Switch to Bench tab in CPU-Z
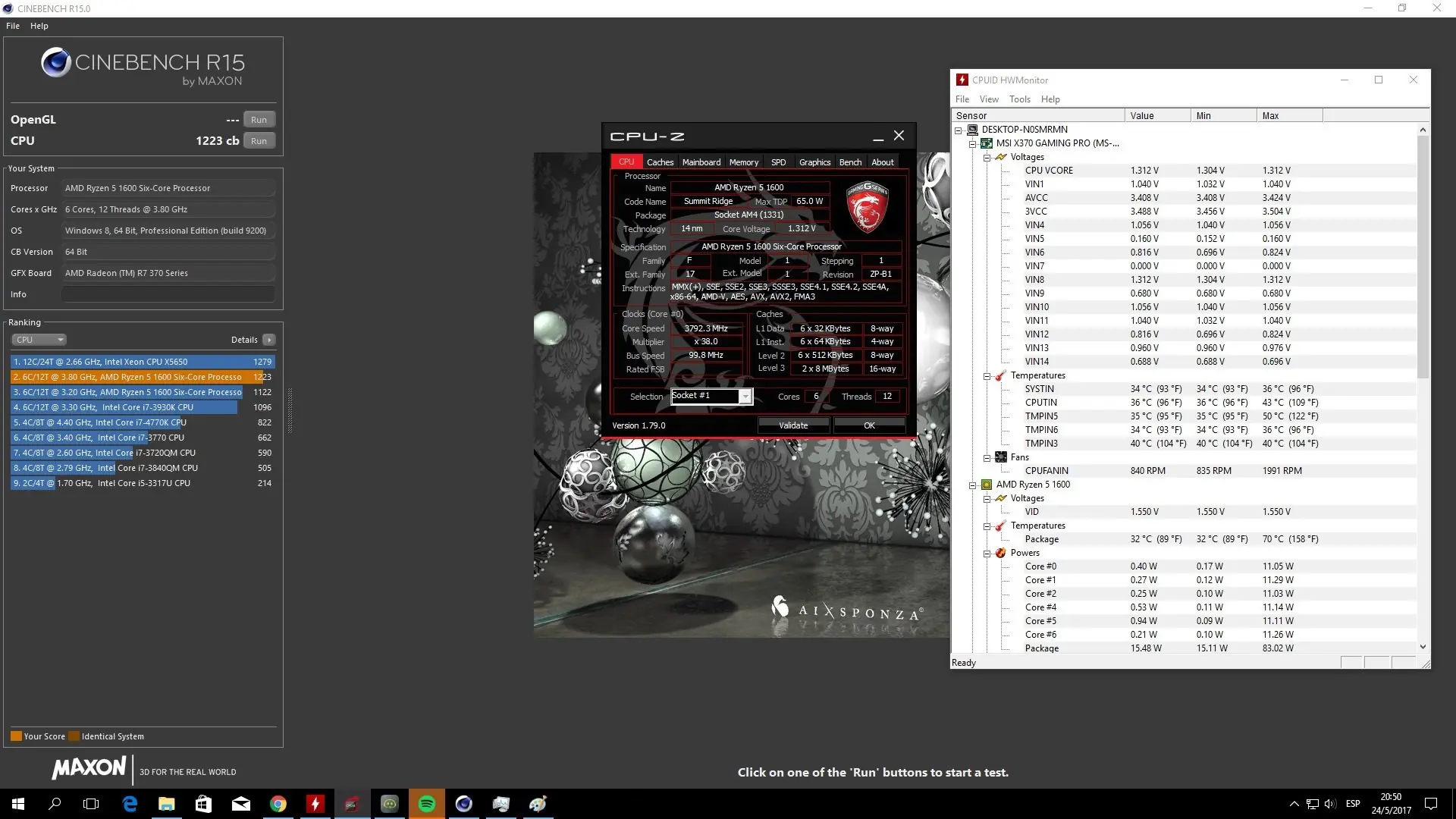Screen dimensions: 1456x819 pos(850,162)
